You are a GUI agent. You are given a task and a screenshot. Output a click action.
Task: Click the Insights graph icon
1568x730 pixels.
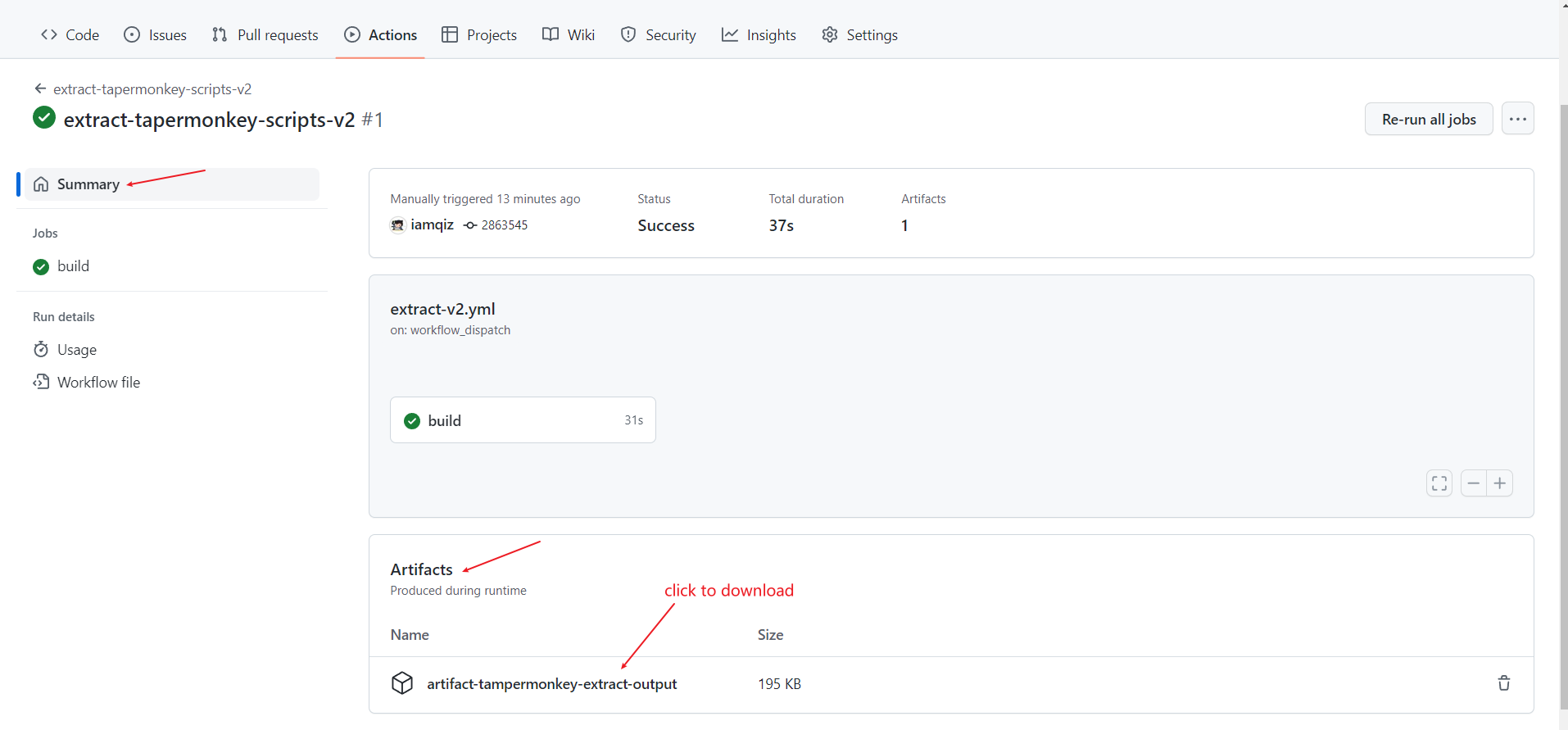click(730, 34)
